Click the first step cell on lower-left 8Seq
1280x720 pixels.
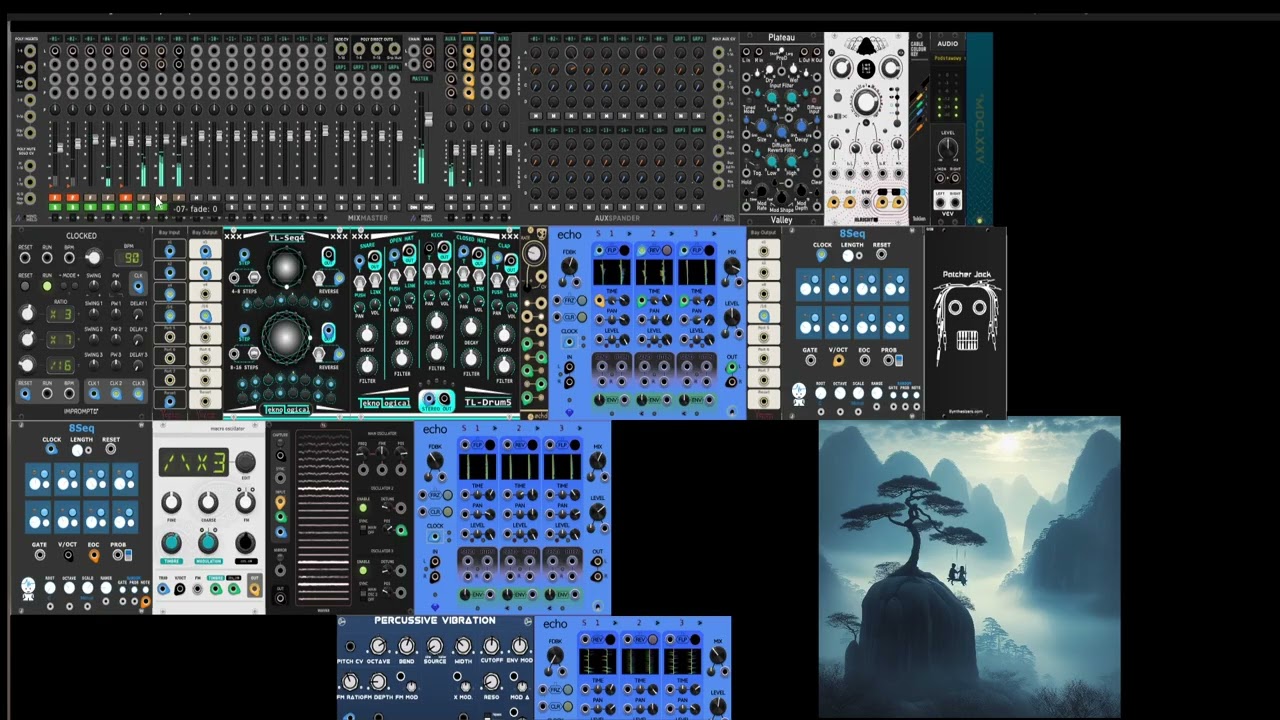point(38,481)
